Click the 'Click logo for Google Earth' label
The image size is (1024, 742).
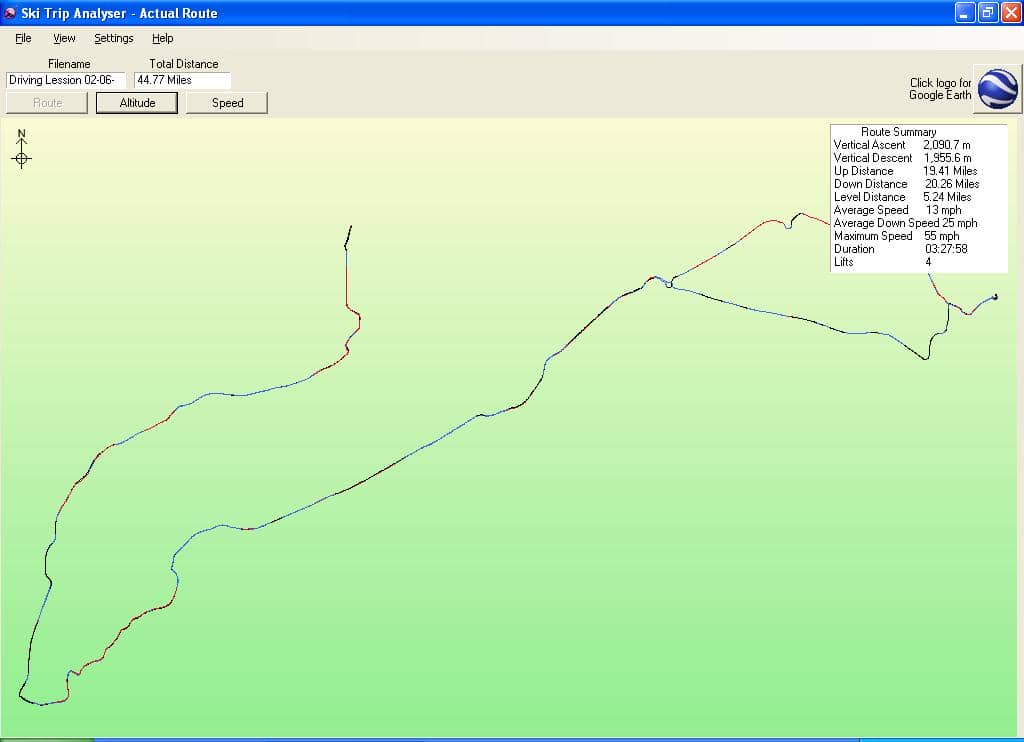click(940, 89)
